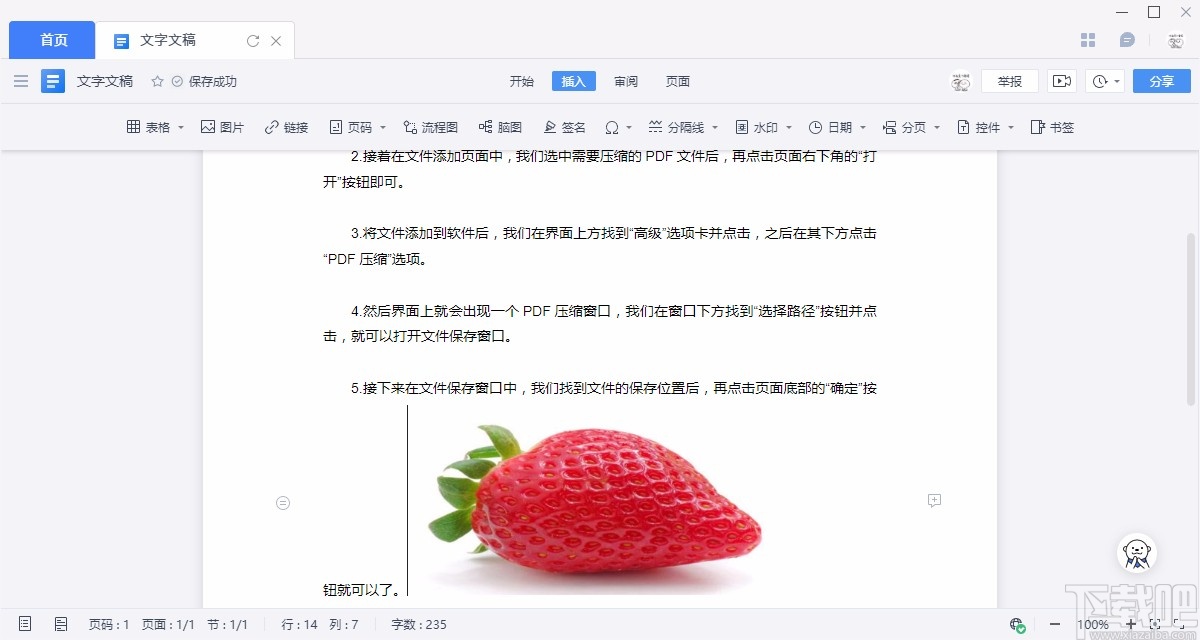Toggle favorite star next to 文字文稿
Viewport: 1200px width, 640px height.
point(157,81)
